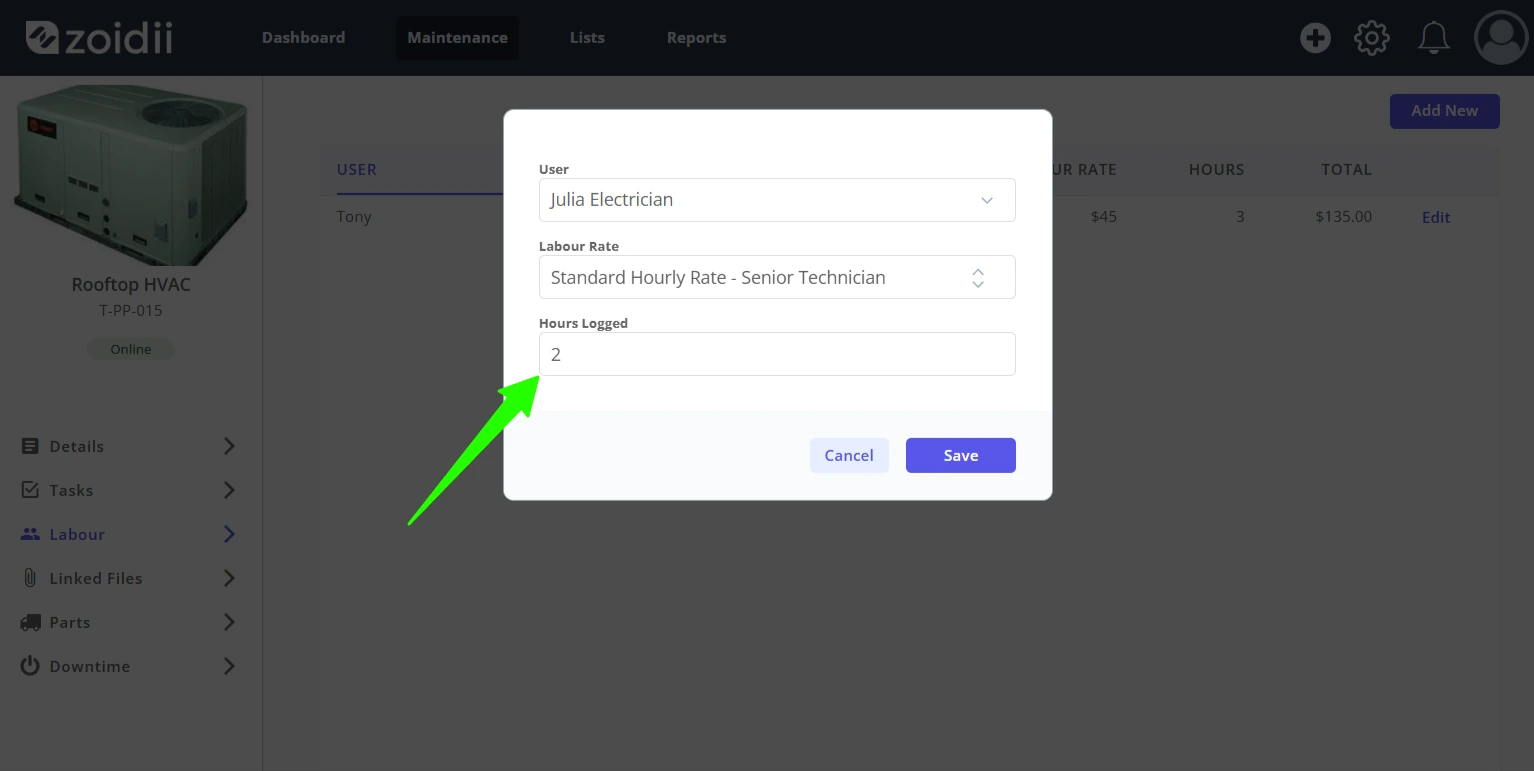Click the $135.00 total cell
1534x771 pixels.
tap(1344, 217)
